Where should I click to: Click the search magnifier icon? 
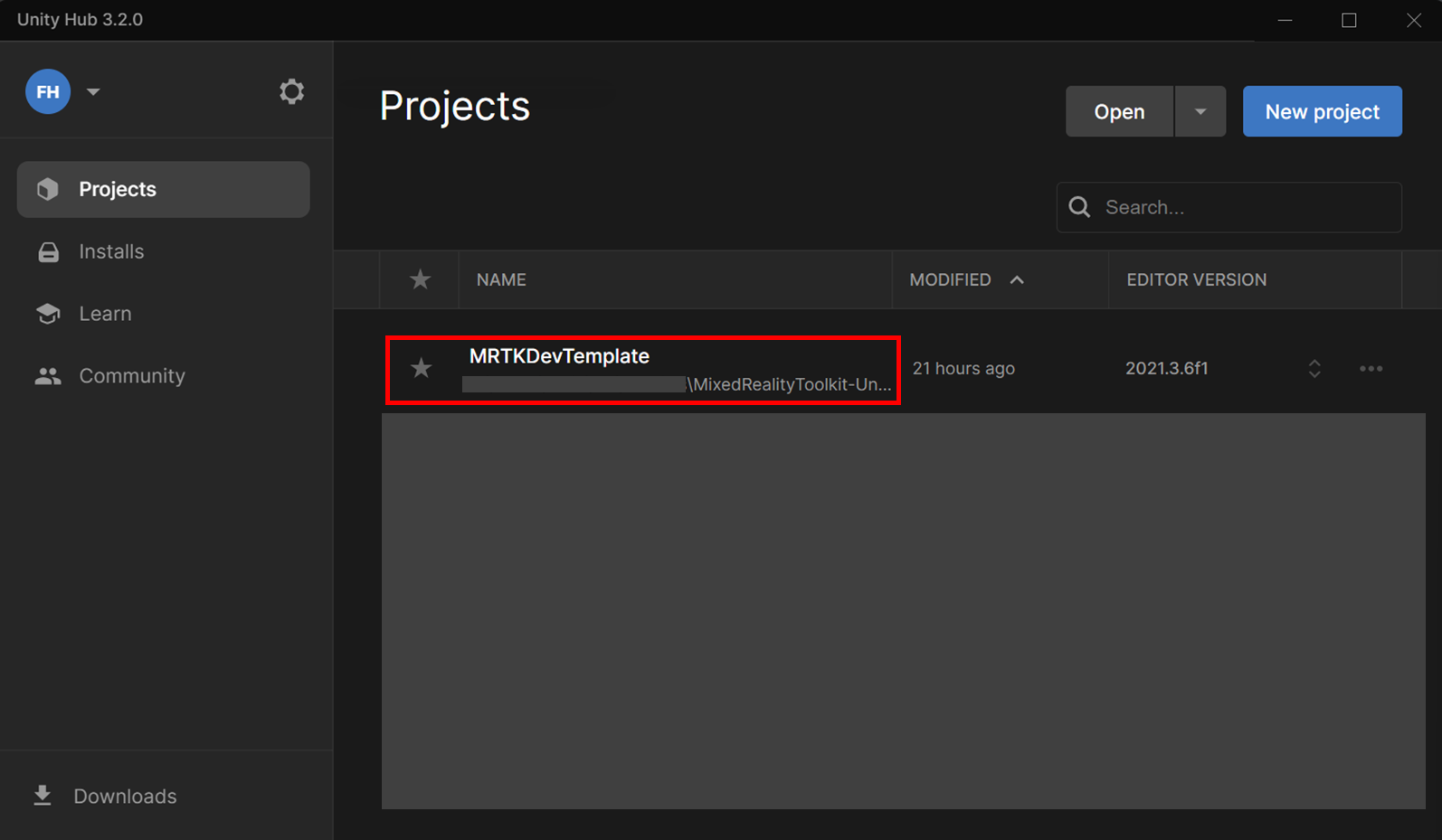[1079, 207]
